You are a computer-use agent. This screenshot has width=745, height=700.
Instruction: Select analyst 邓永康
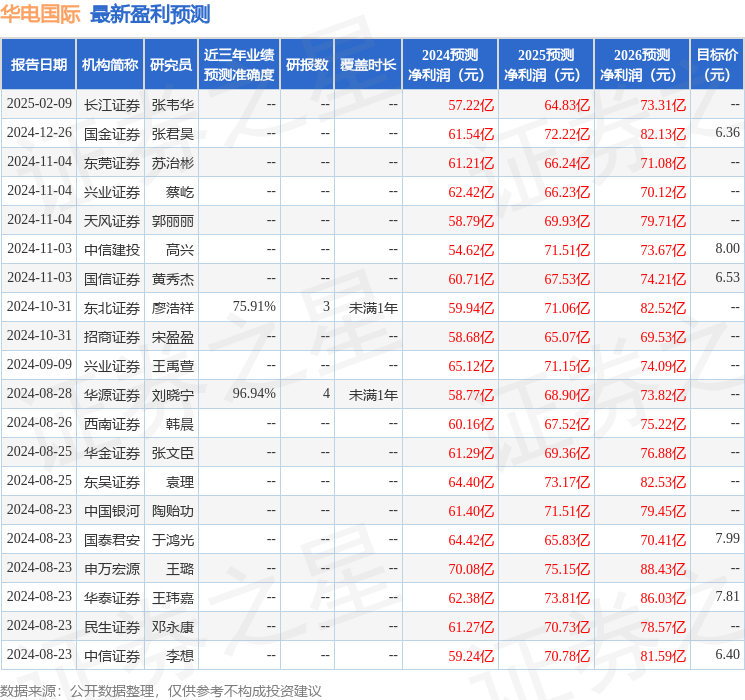click(173, 627)
